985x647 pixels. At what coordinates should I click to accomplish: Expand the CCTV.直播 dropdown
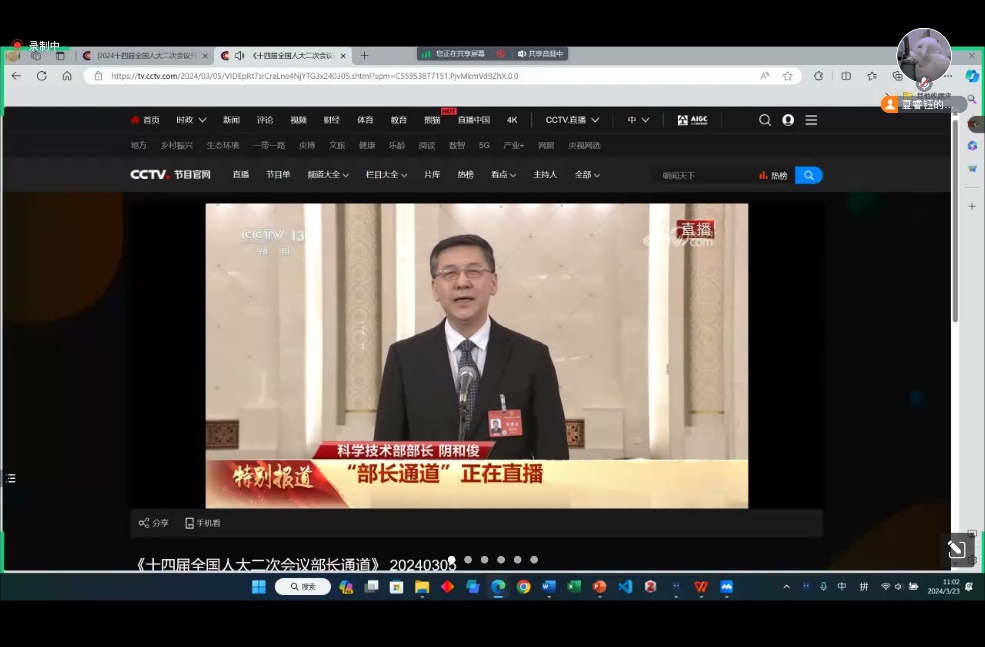click(572, 120)
